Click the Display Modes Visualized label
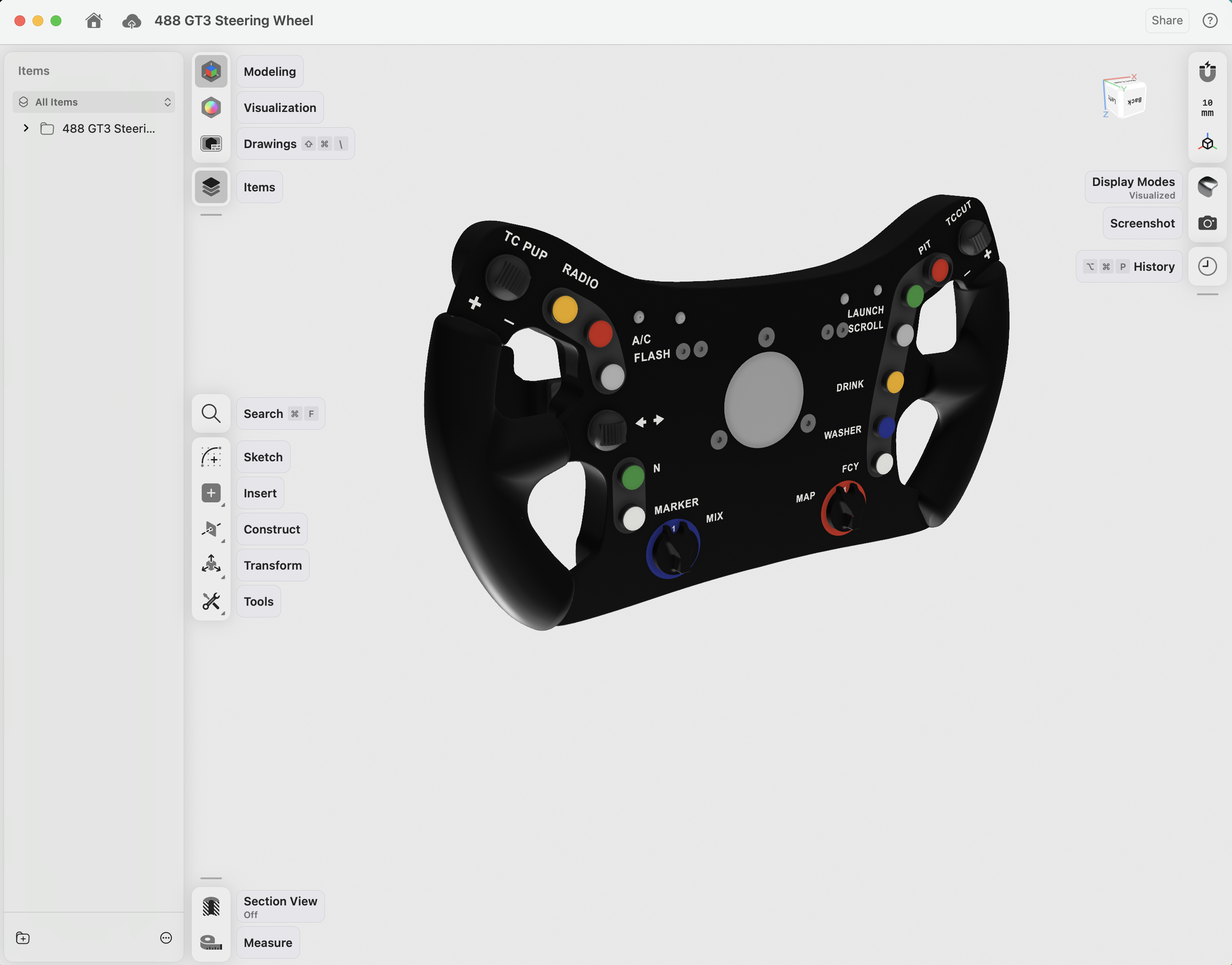 click(1133, 187)
